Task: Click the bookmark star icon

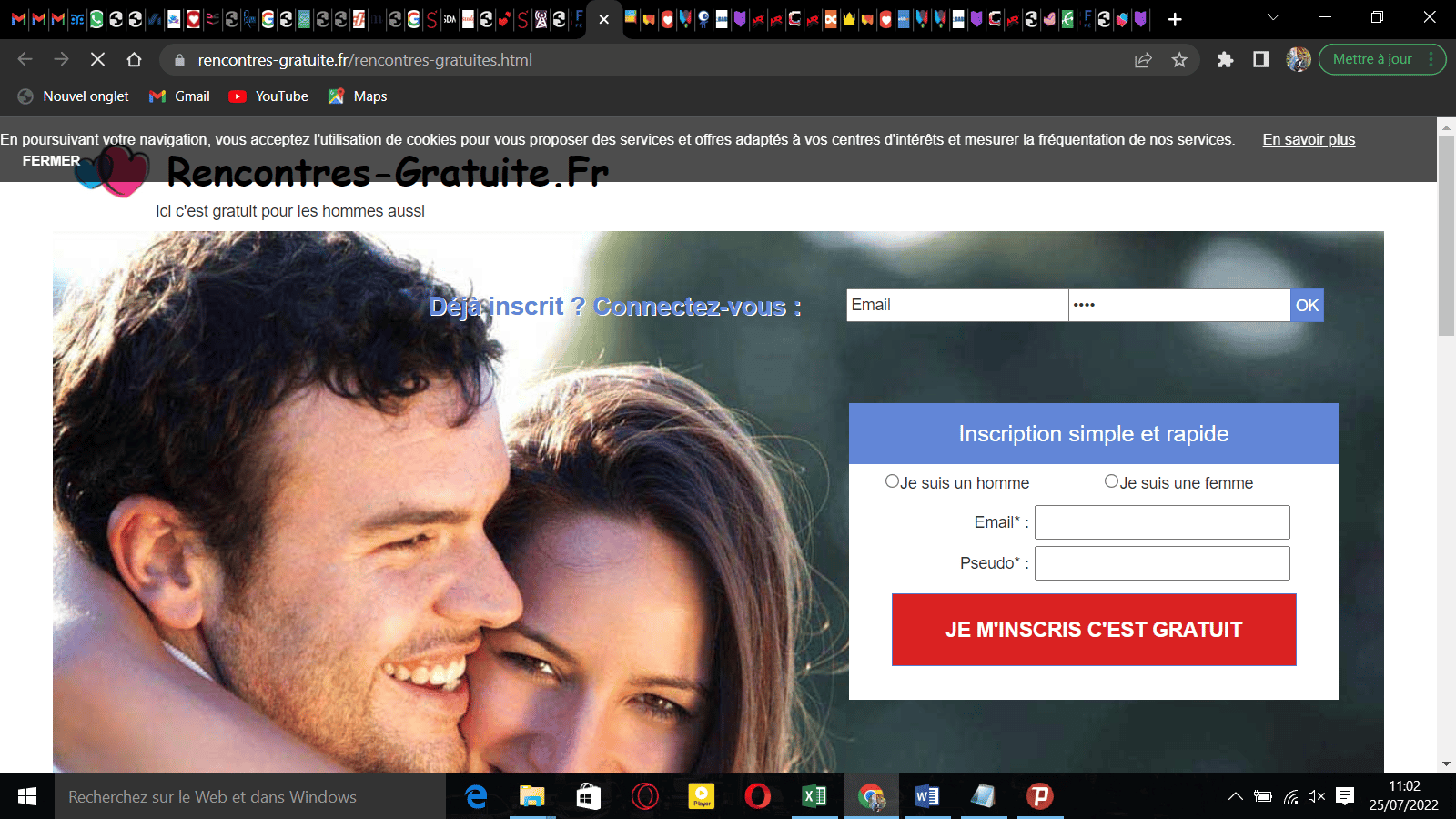Action: pos(1179,60)
